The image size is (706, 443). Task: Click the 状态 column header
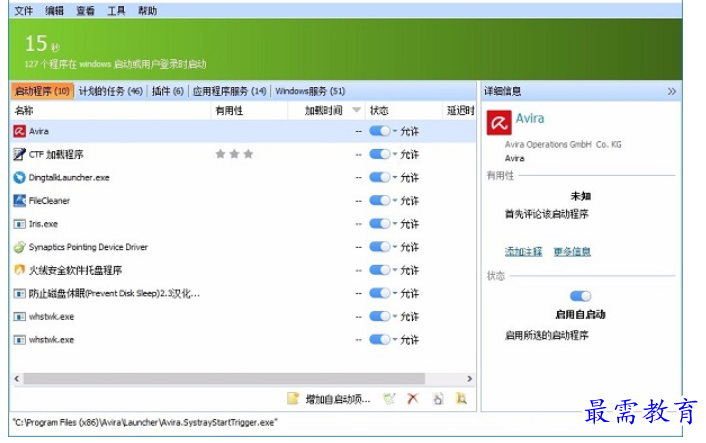tap(404, 110)
